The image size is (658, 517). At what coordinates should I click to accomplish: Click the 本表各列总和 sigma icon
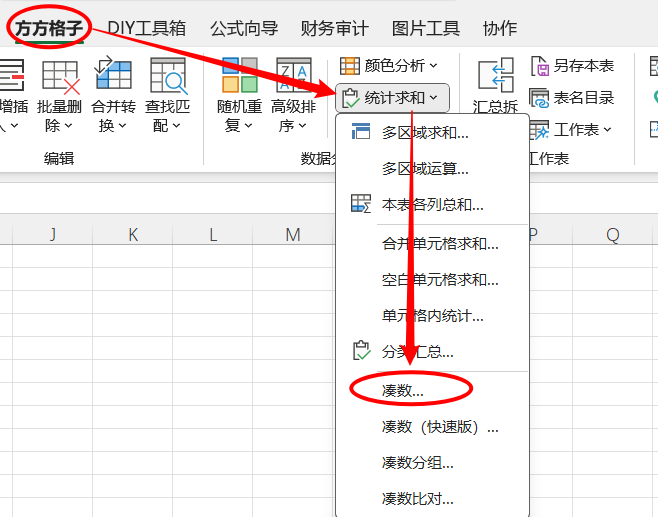[x=361, y=204]
